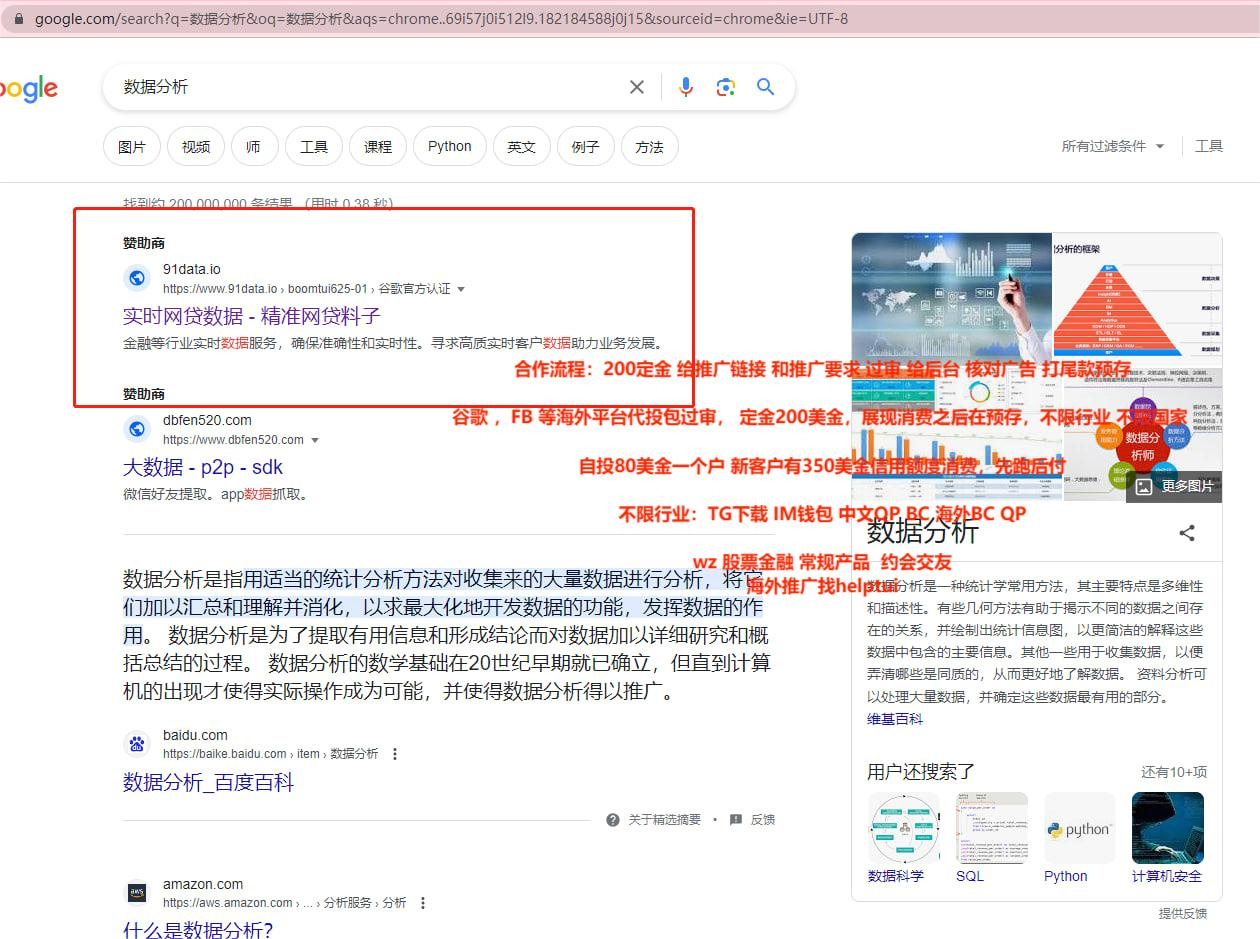1260x939 pixels.
Task: Open three-dot menu for amazon.com result
Action: tap(423, 903)
